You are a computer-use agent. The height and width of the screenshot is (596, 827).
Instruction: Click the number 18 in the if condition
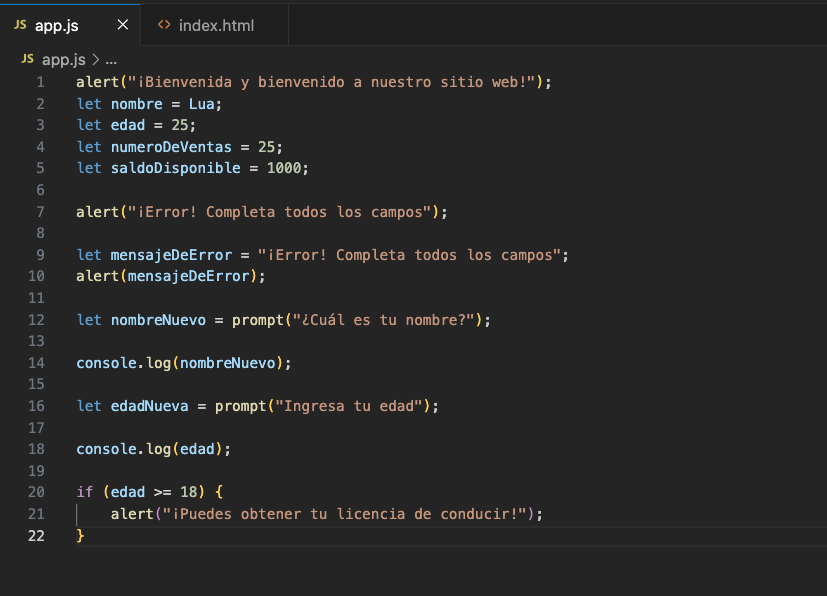[x=188, y=492]
